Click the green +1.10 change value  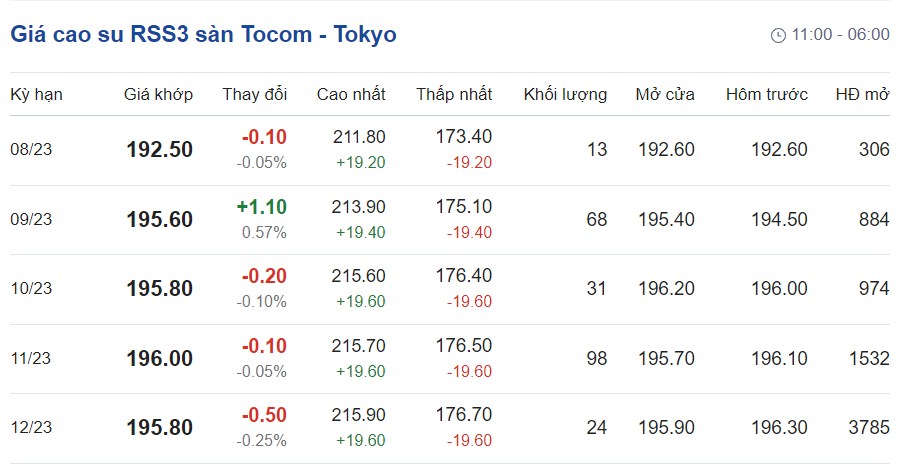(262, 207)
